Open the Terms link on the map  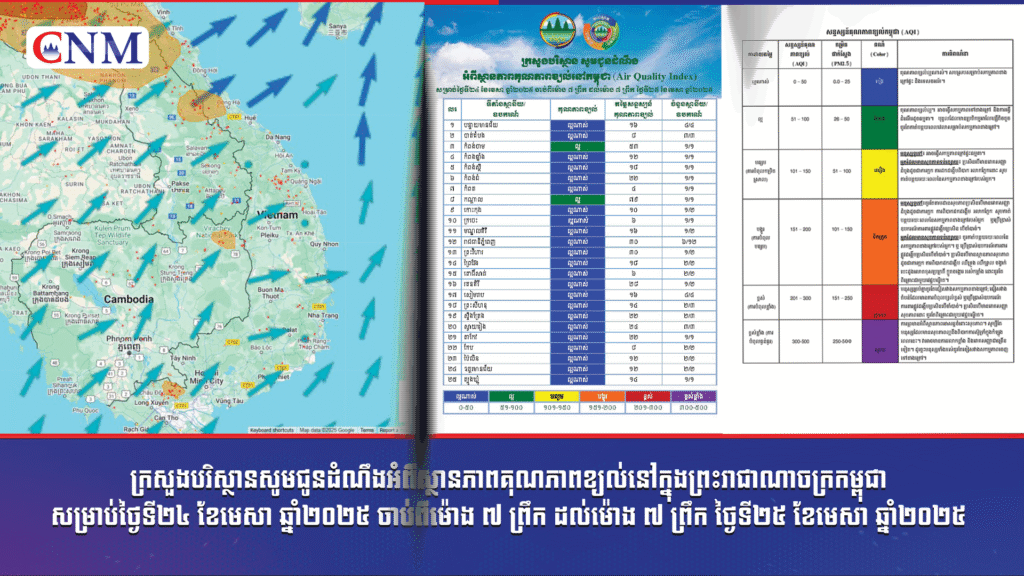click(x=367, y=430)
